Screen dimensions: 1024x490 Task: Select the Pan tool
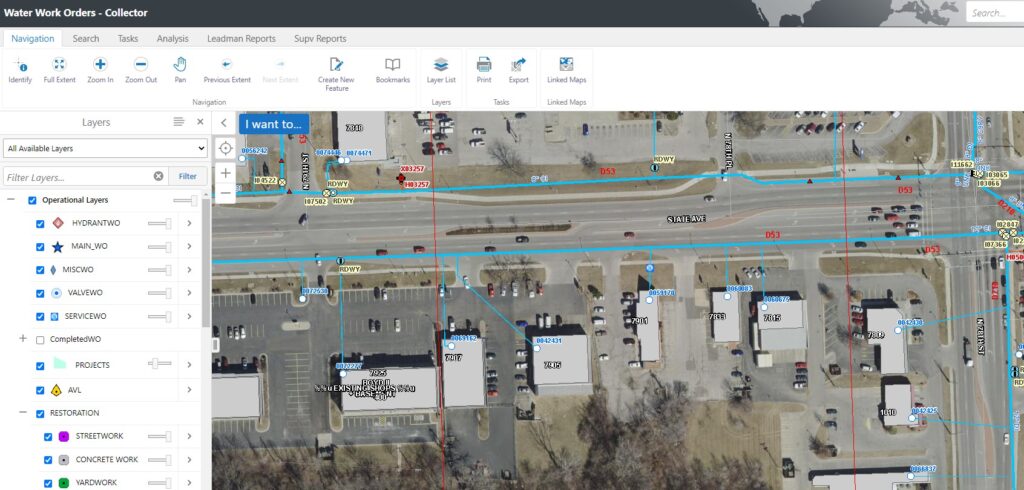click(180, 71)
